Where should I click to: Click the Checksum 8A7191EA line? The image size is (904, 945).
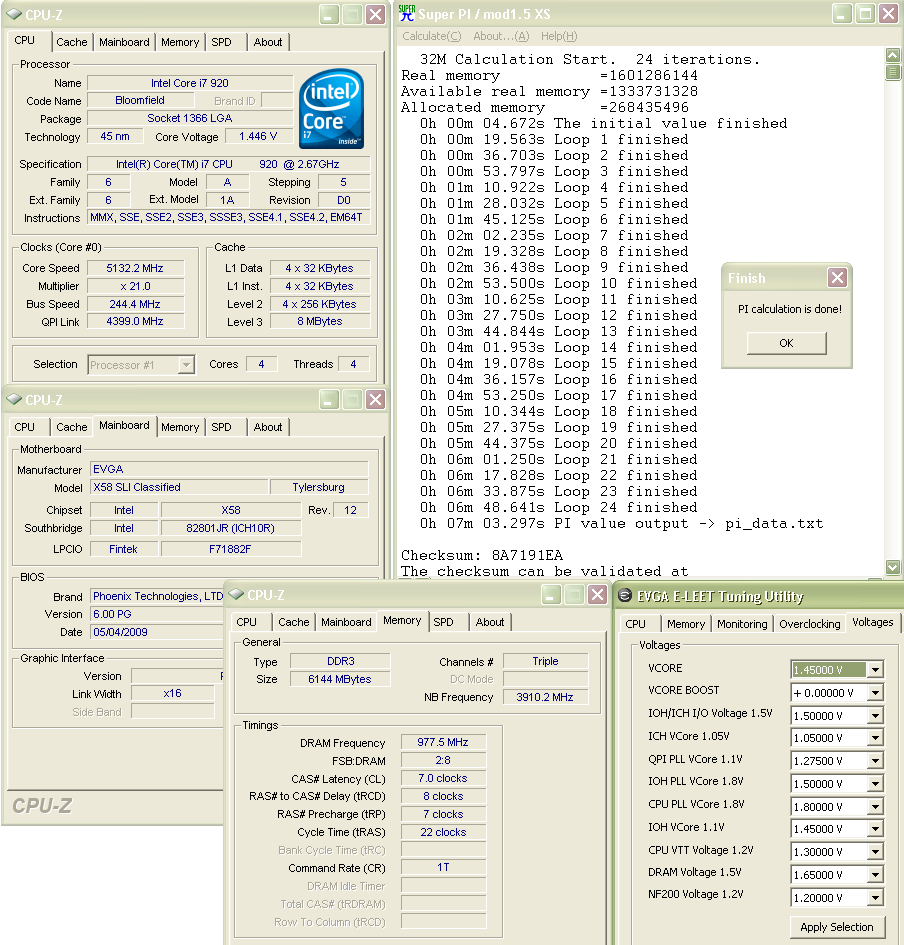(482, 555)
